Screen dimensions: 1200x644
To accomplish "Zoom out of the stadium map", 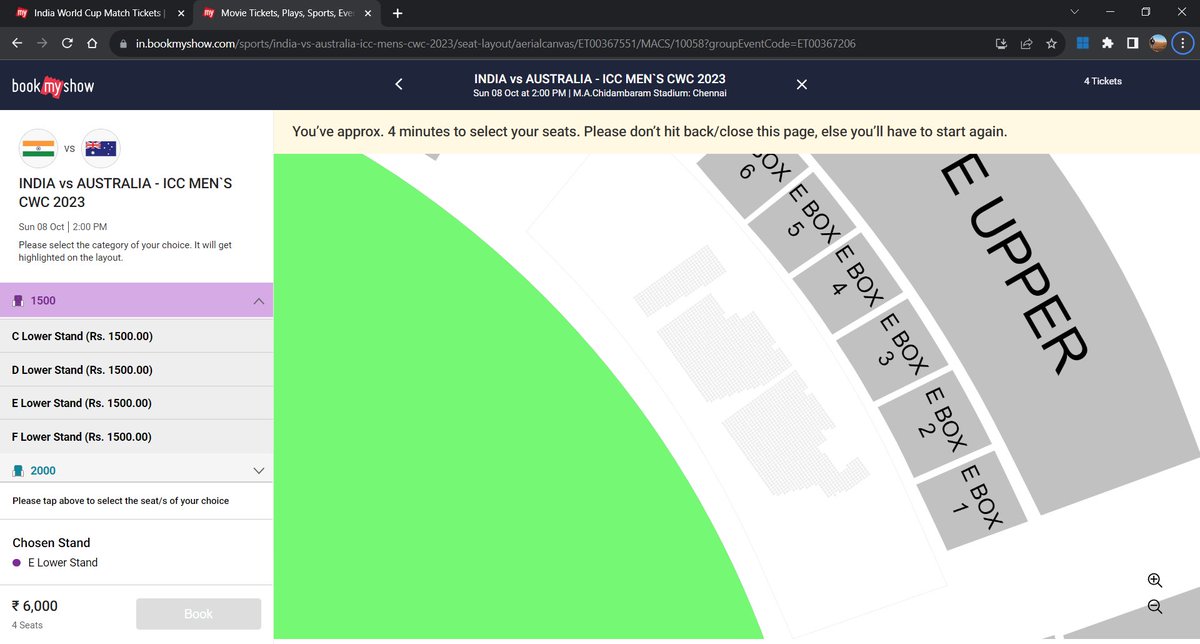I will [1155, 607].
